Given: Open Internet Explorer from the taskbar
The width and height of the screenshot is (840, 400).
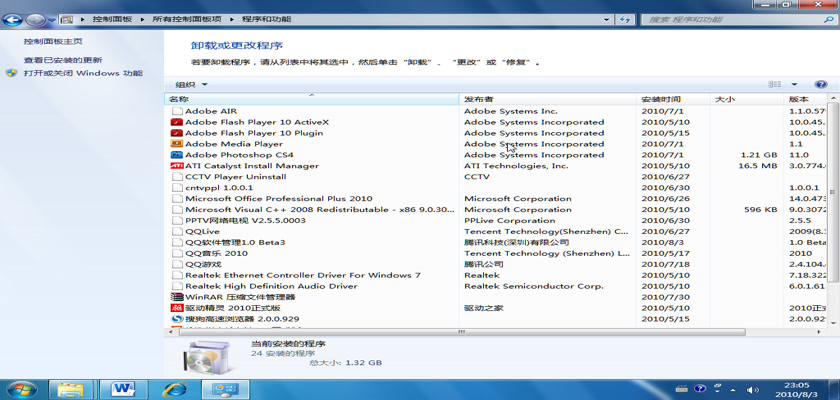Looking at the screenshot, I should pyautogui.click(x=176, y=388).
